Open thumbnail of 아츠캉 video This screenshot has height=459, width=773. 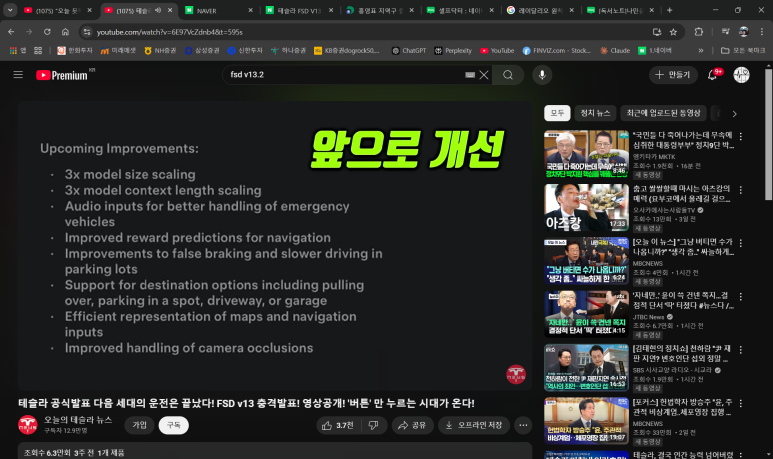tap(586, 208)
